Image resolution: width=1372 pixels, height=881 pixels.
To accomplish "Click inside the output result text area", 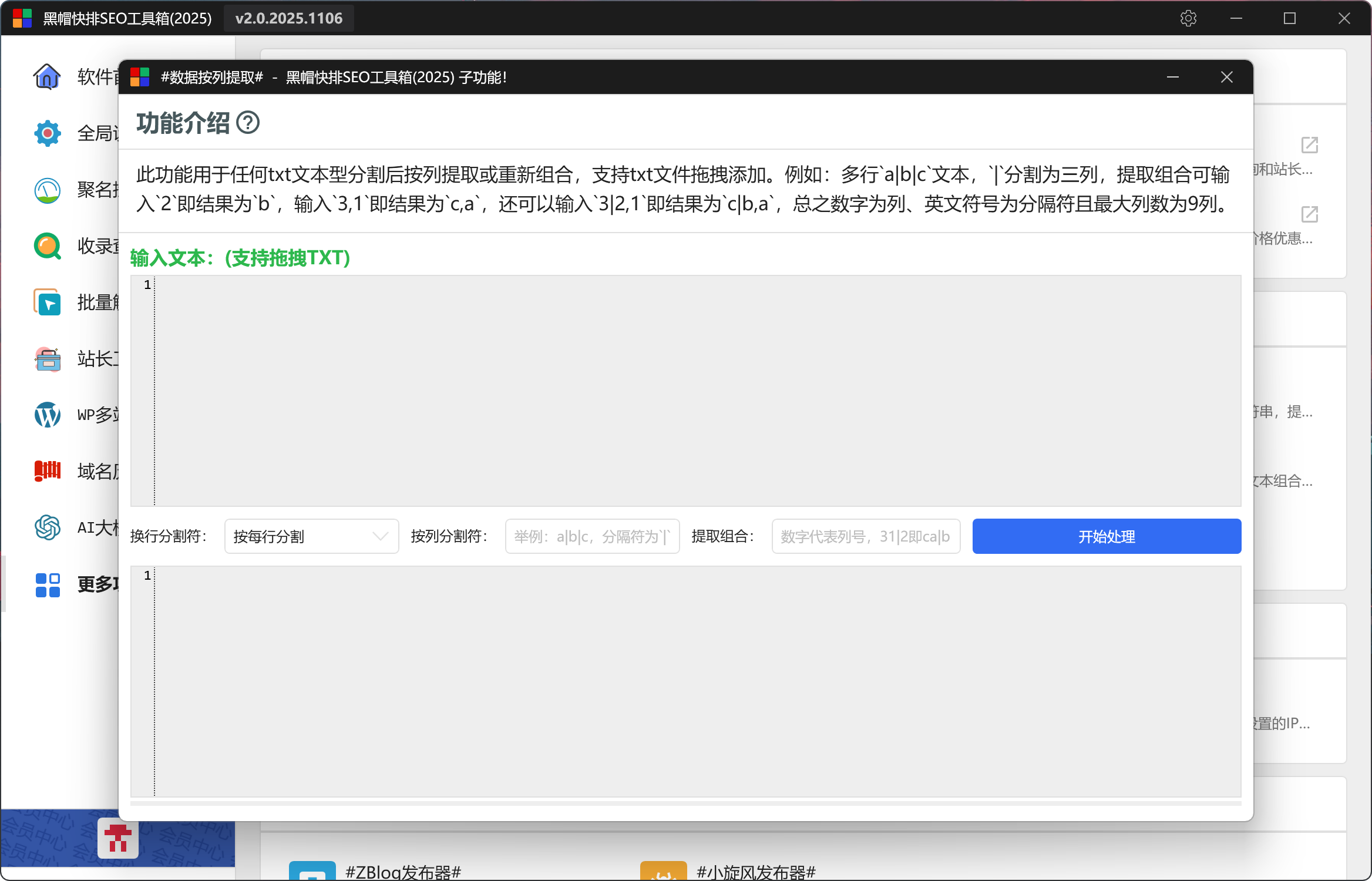I will coord(697,681).
